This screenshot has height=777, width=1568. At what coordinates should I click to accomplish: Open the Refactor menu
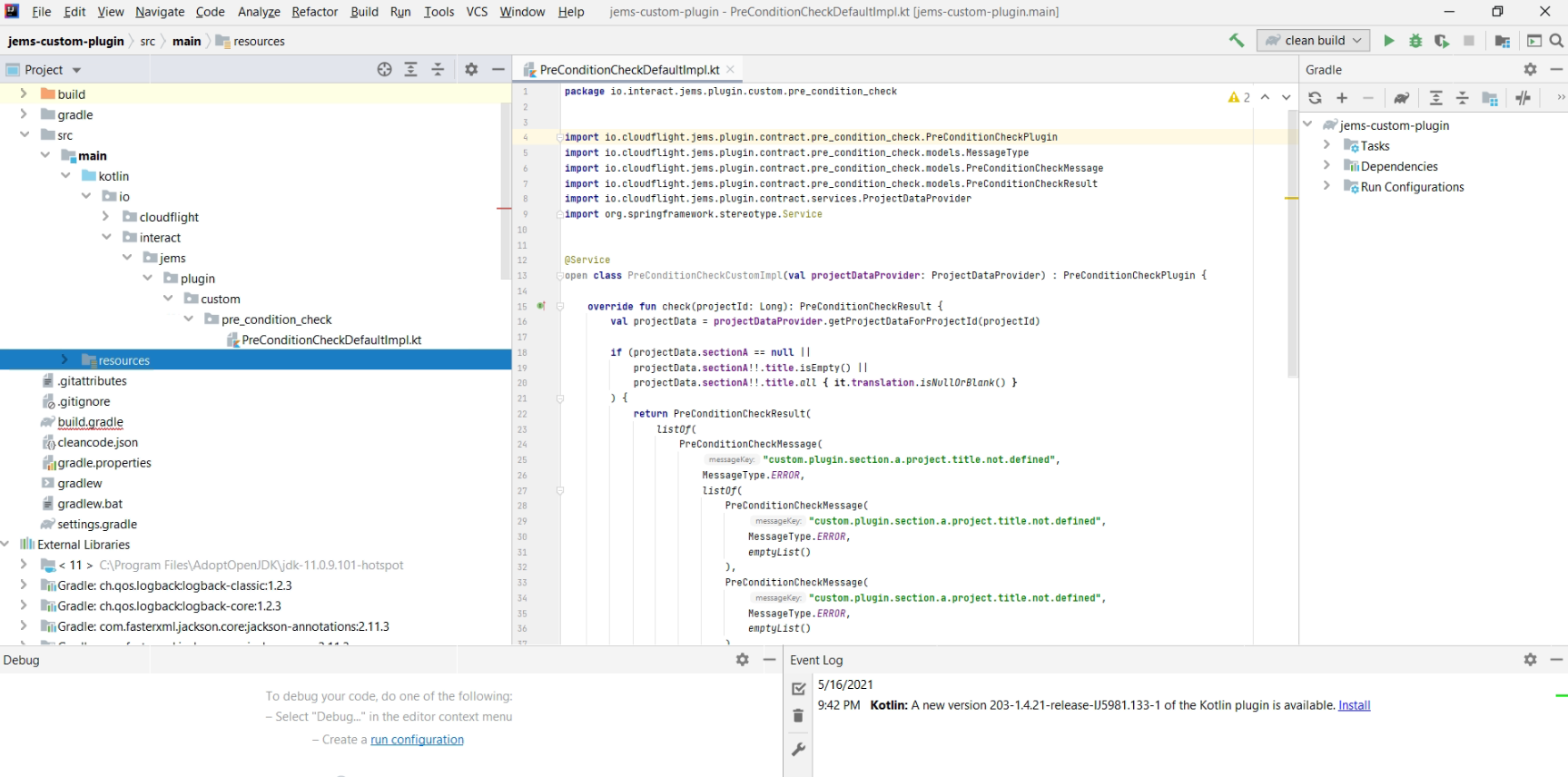pyautogui.click(x=314, y=12)
